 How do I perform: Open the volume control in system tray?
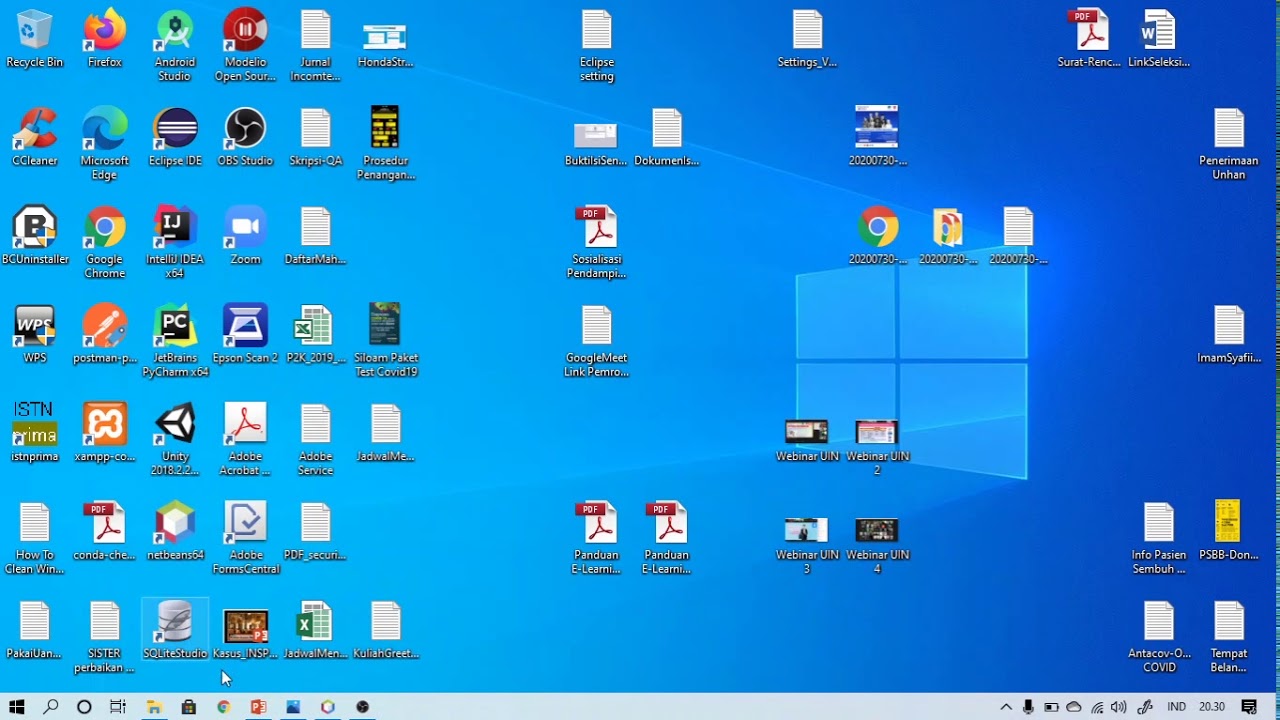click(x=1119, y=707)
